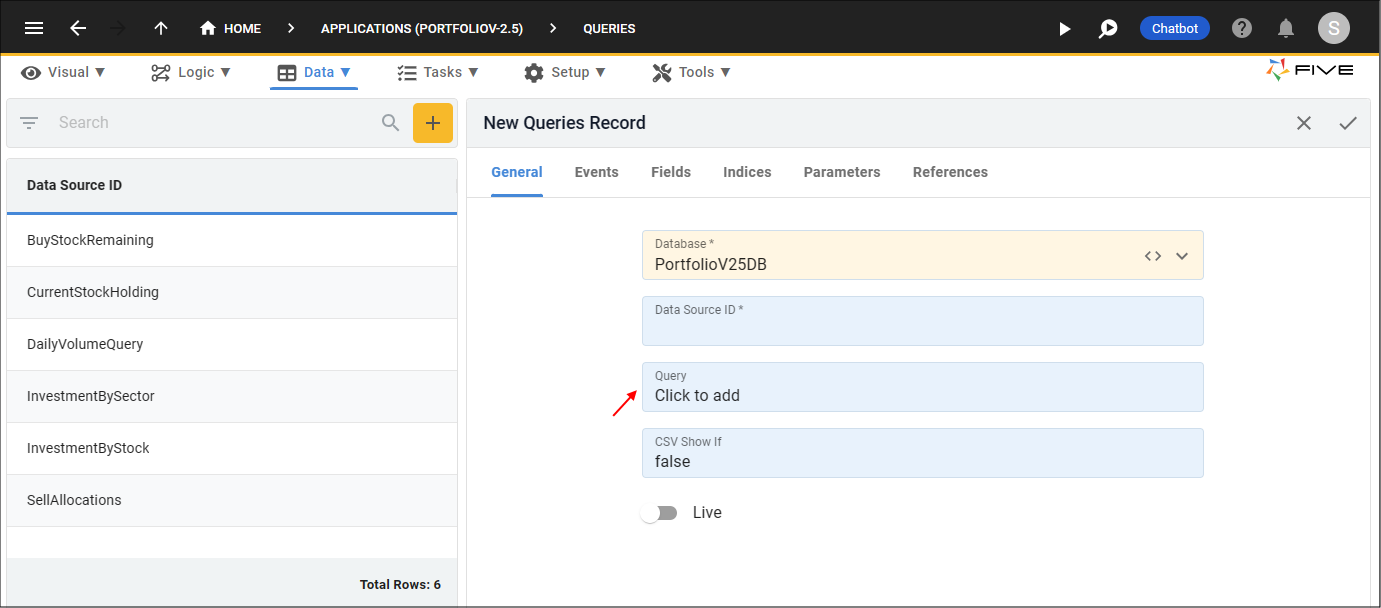Run the application with play icon

(1065, 29)
